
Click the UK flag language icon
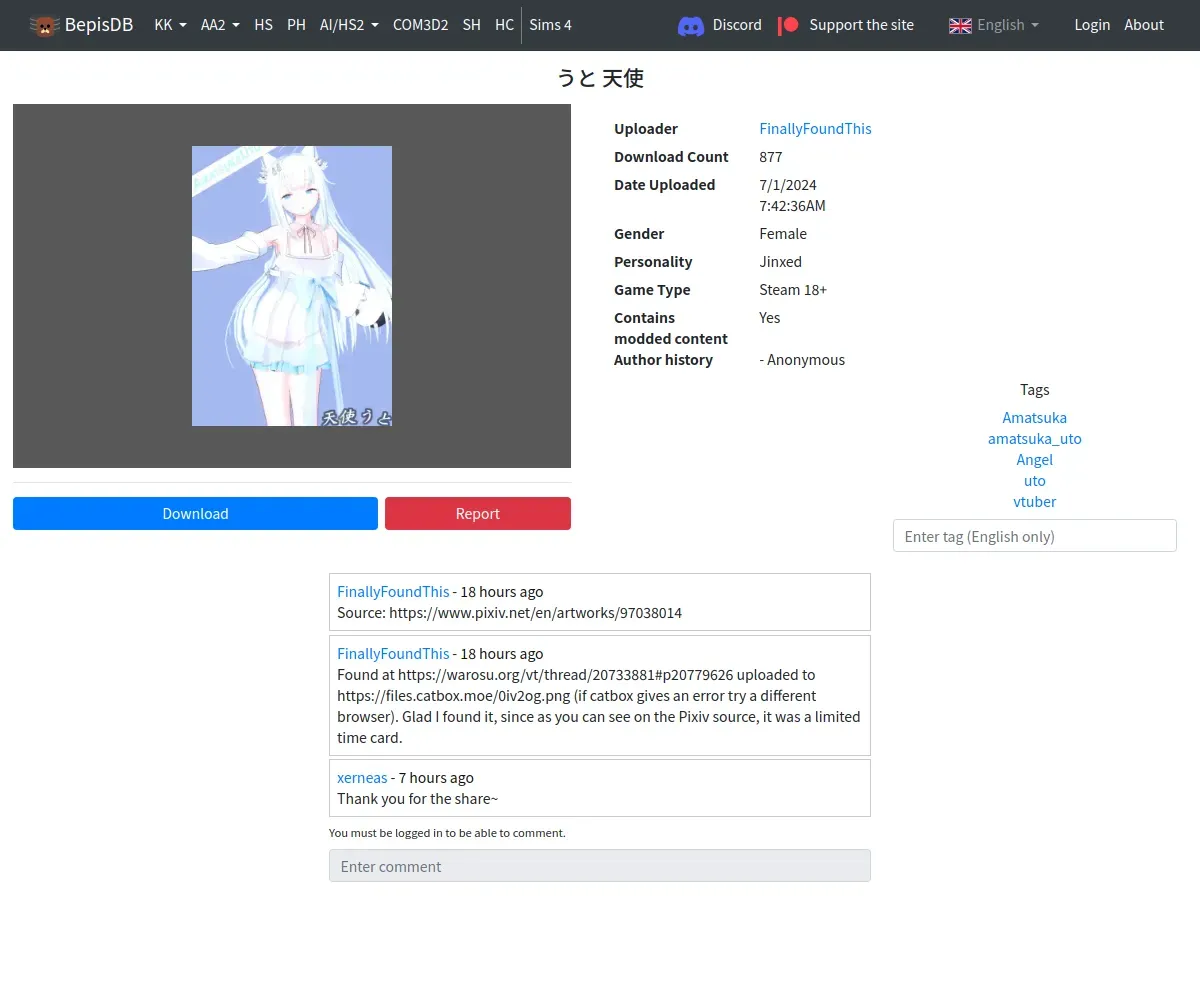pyautogui.click(x=960, y=25)
